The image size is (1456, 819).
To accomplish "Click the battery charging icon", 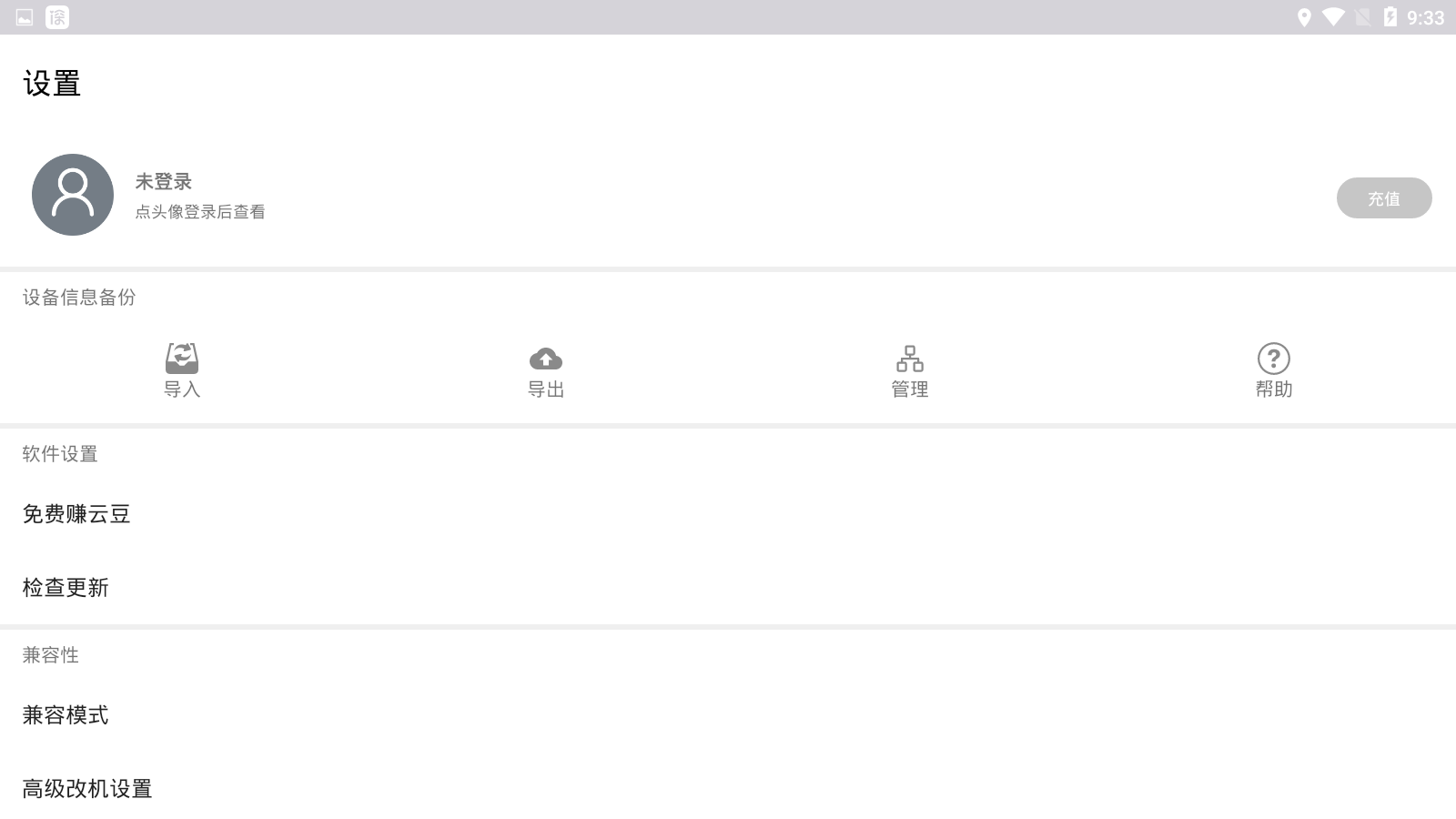I will [1390, 17].
